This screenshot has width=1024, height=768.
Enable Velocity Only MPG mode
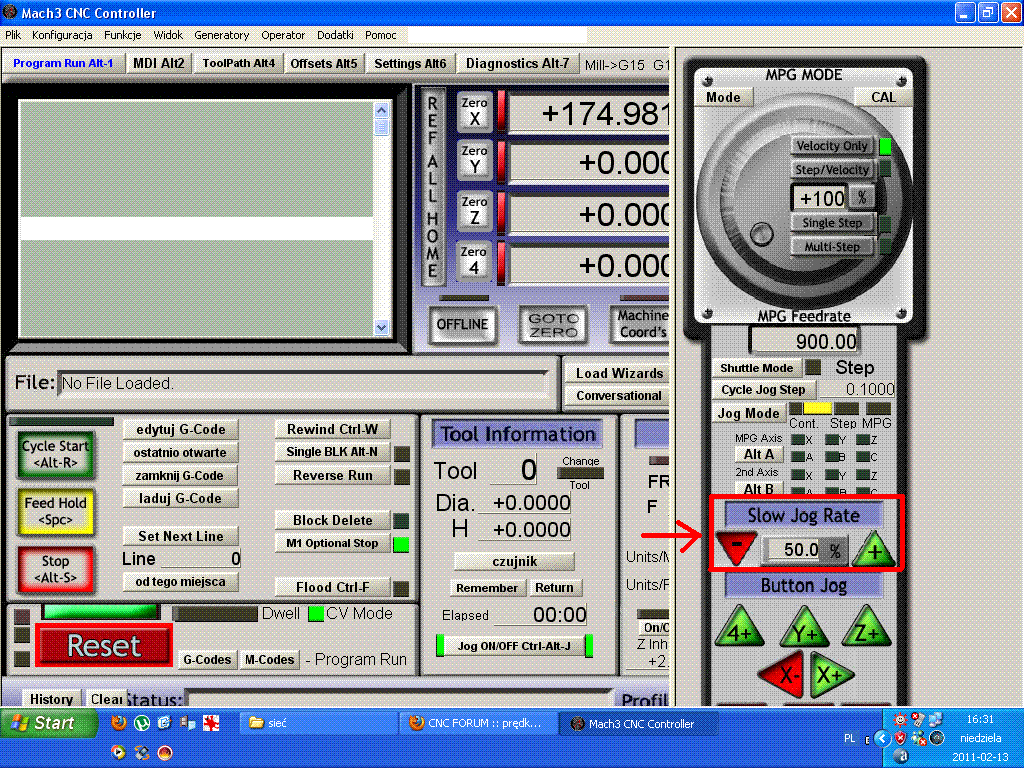831,146
